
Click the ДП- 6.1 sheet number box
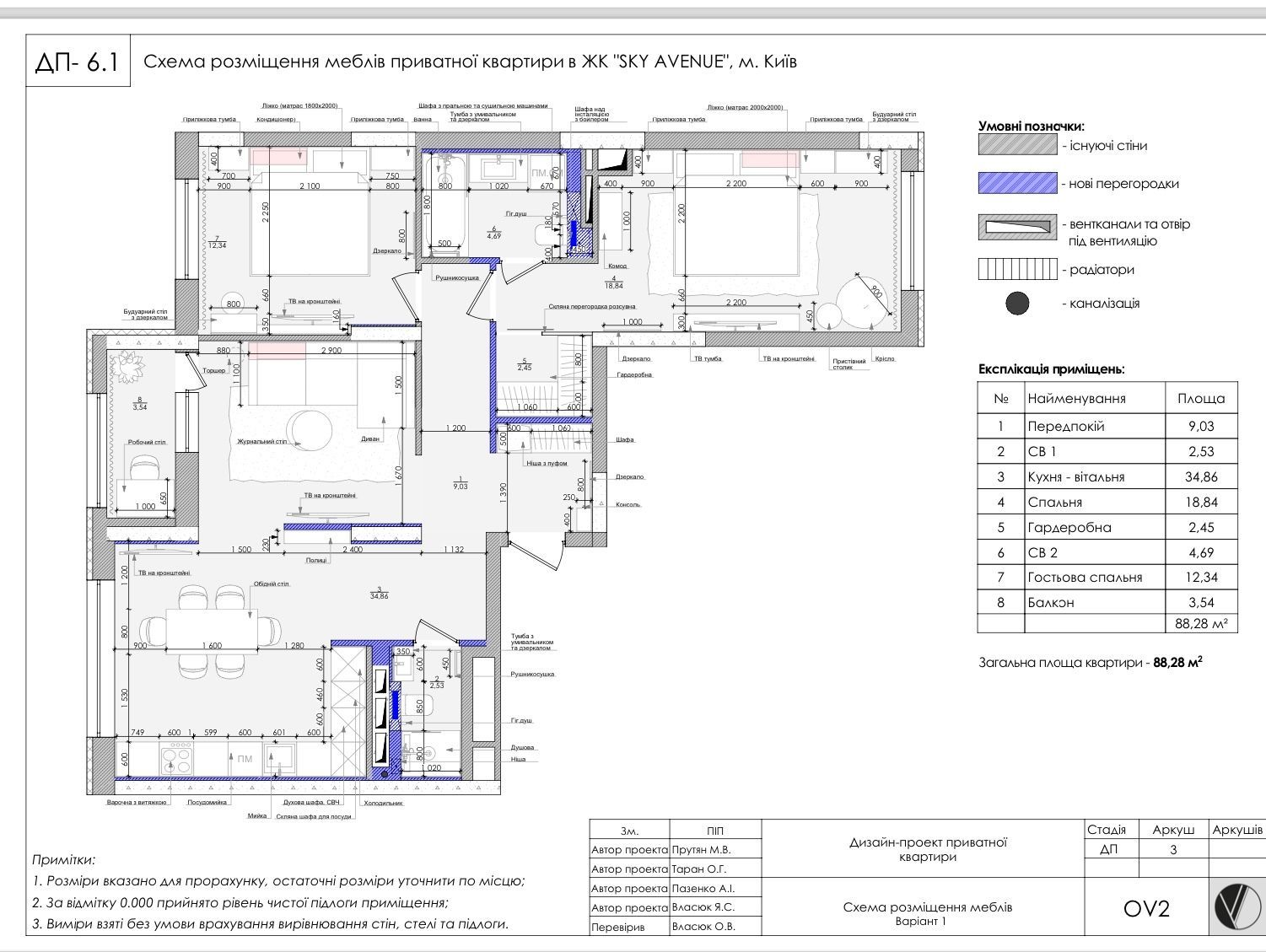tap(78, 62)
